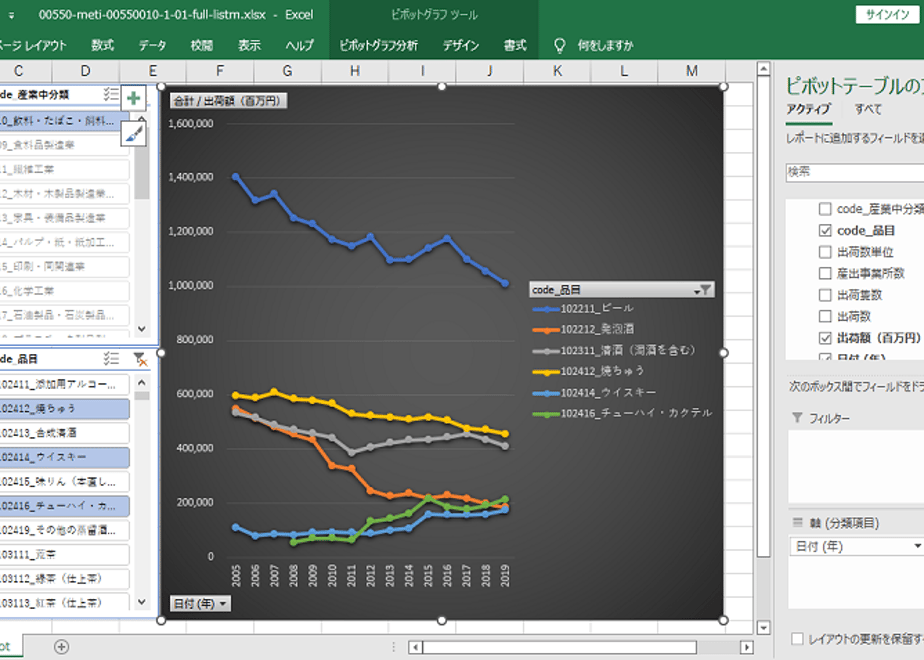924x660 pixels.
Task: Open the 表示 ribbon tab
Action: [x=249, y=45]
